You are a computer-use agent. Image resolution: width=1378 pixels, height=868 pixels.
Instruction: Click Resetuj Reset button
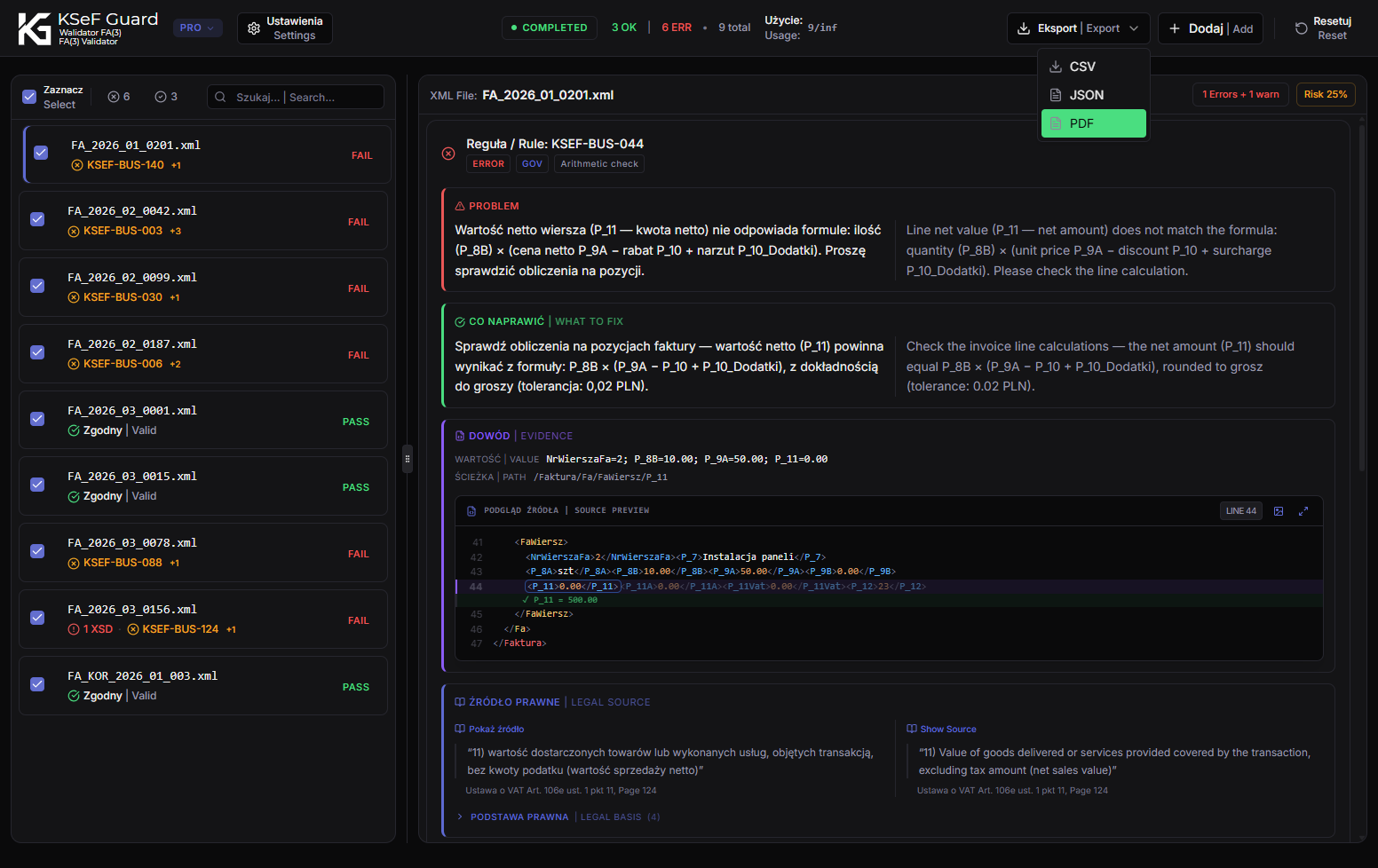[1323, 28]
